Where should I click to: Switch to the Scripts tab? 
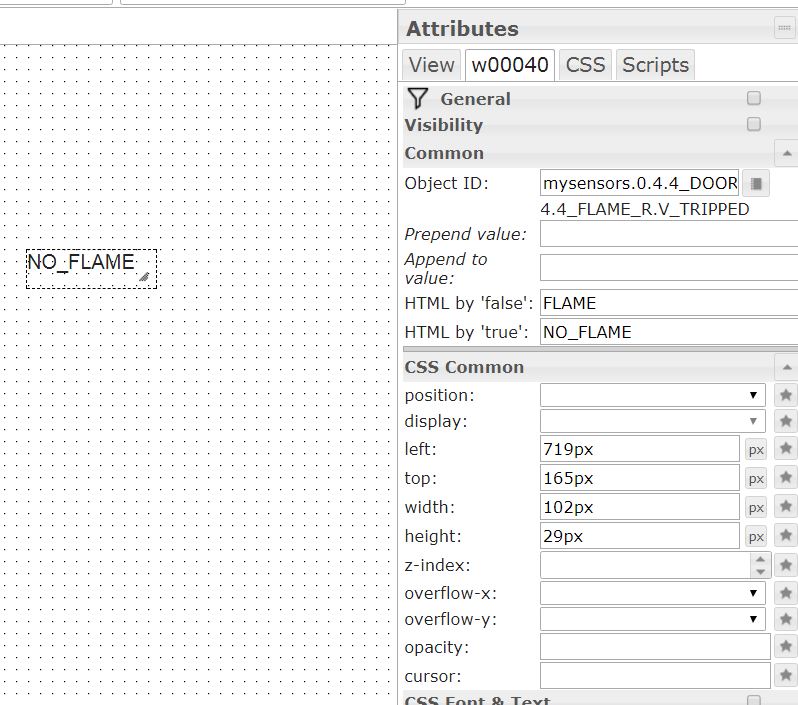click(655, 65)
